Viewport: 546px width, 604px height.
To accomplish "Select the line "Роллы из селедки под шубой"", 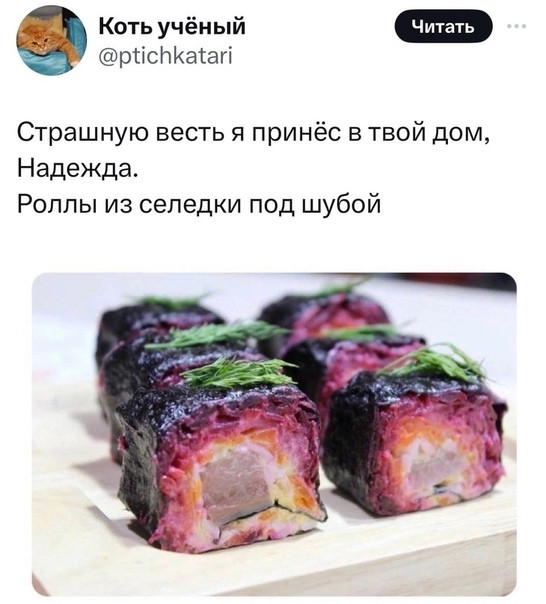I will click(x=199, y=203).
